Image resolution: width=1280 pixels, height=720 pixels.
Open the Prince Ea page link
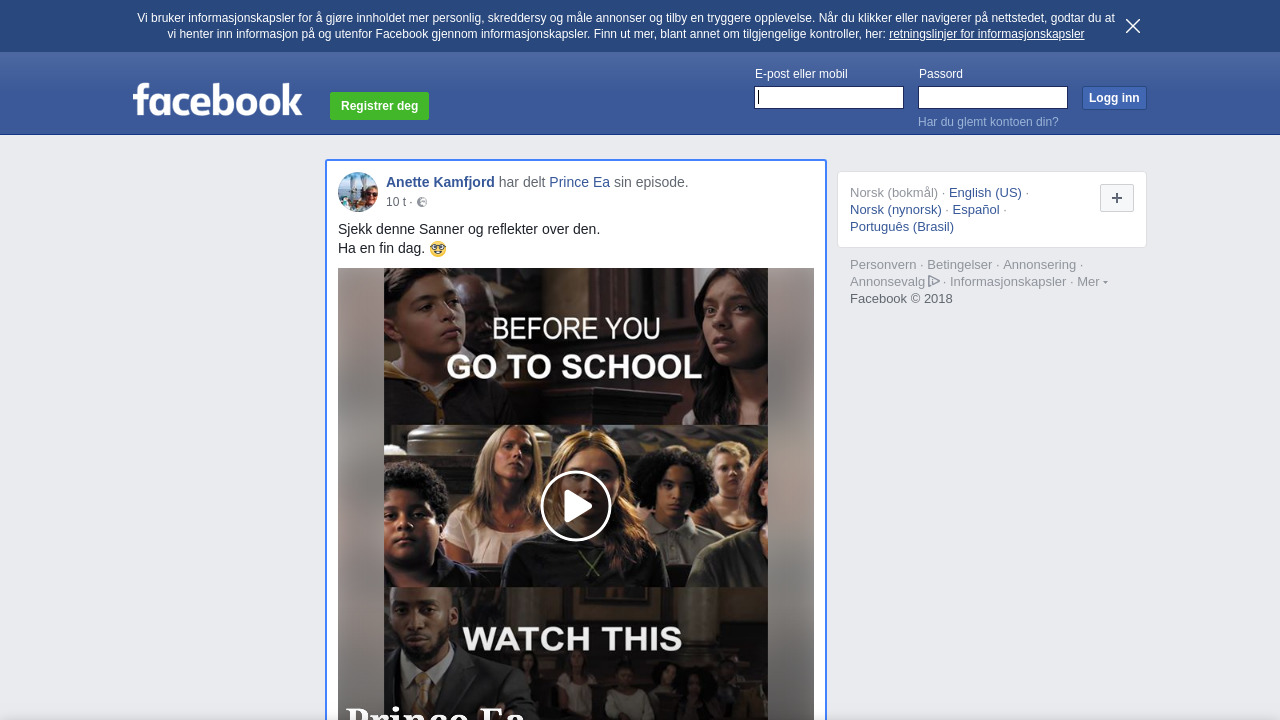click(x=579, y=182)
